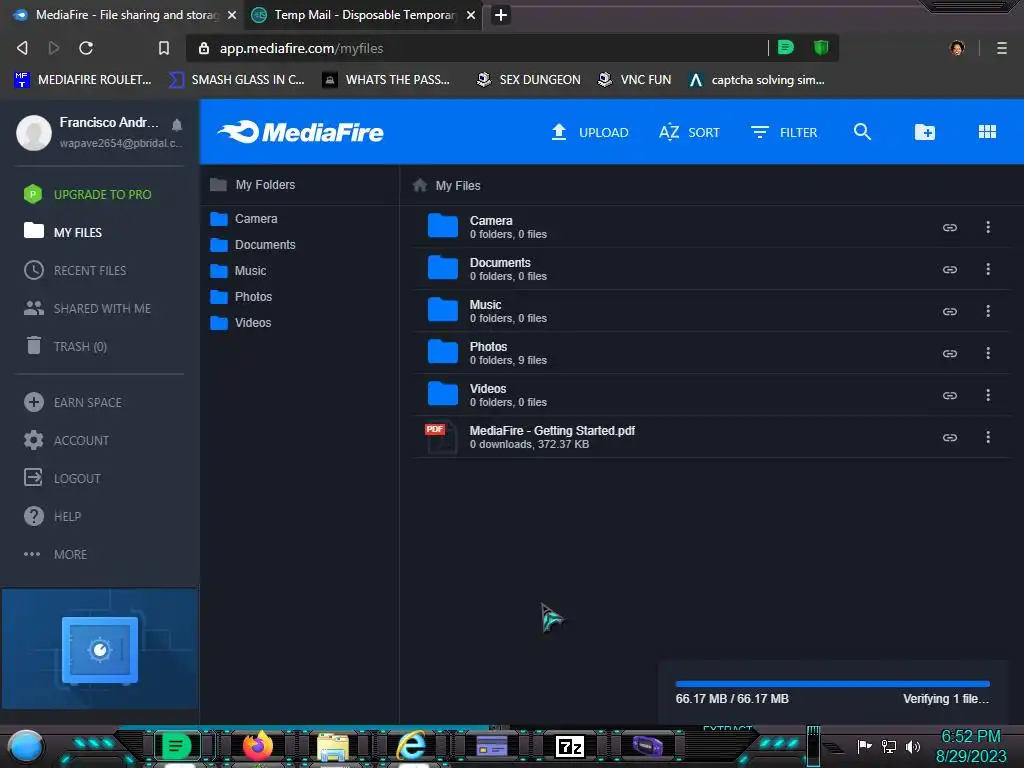This screenshot has height=768, width=1024.
Task: Select Documents in My Folders tree
Action: point(253,245)
